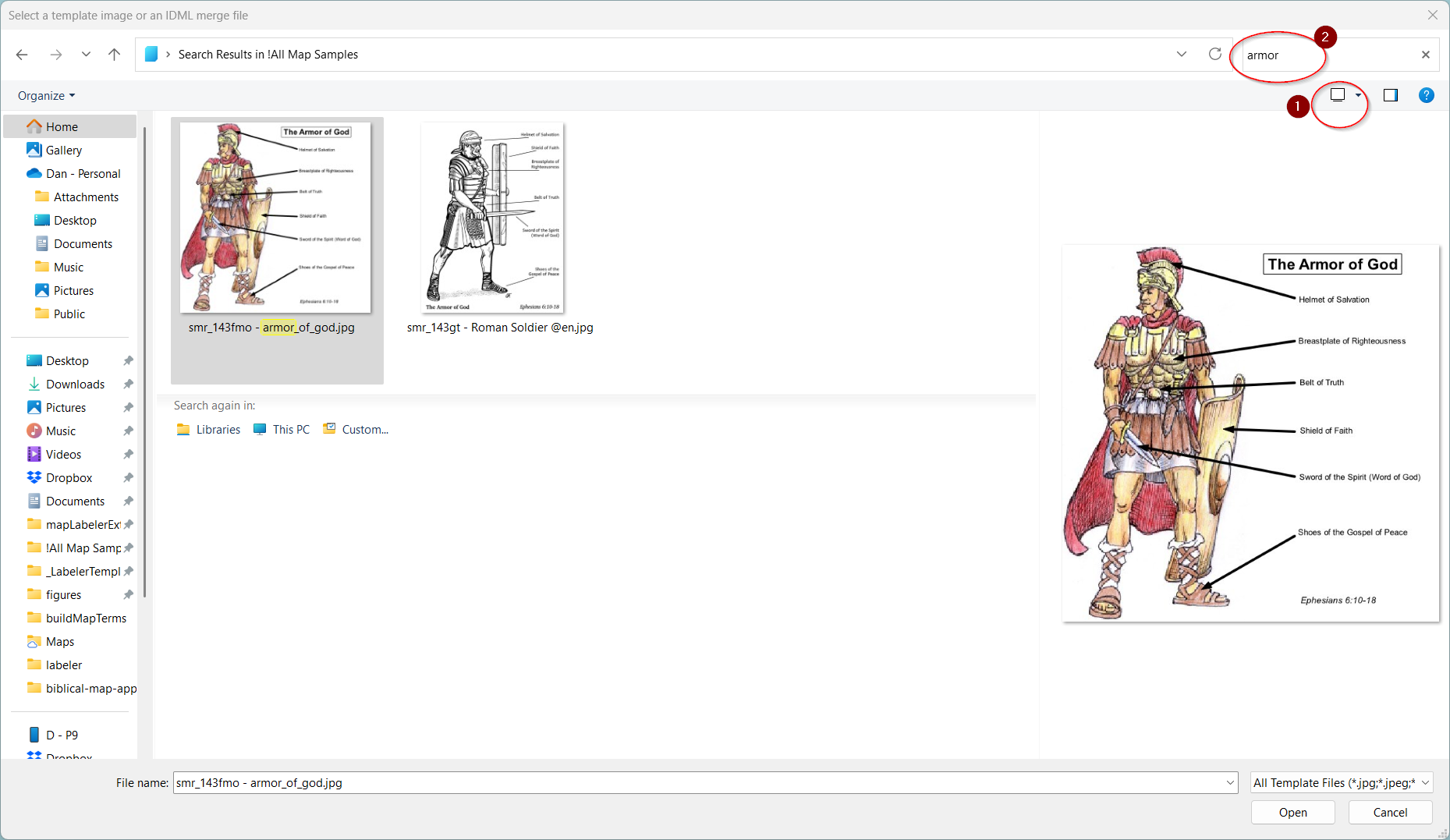This screenshot has width=1450, height=840.
Task: Unpin Downloads from quick access
Action: pyautogui.click(x=127, y=384)
